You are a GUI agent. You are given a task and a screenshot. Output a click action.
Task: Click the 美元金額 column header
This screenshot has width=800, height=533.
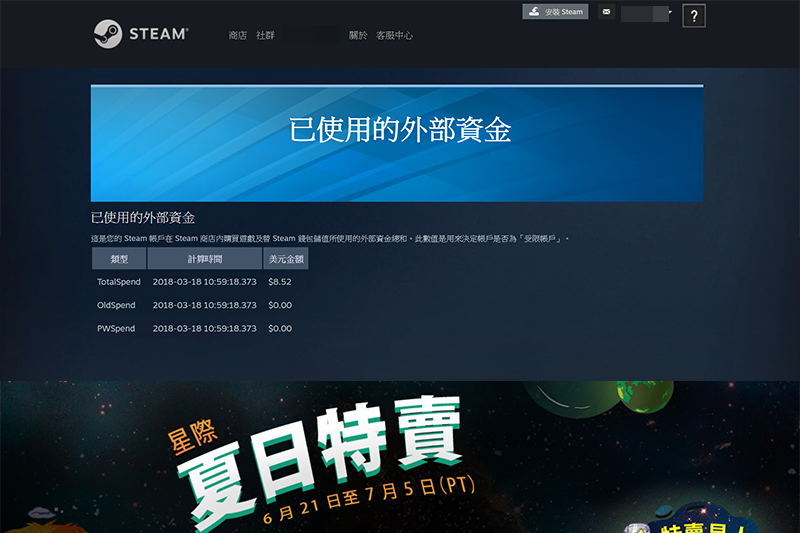(286, 259)
